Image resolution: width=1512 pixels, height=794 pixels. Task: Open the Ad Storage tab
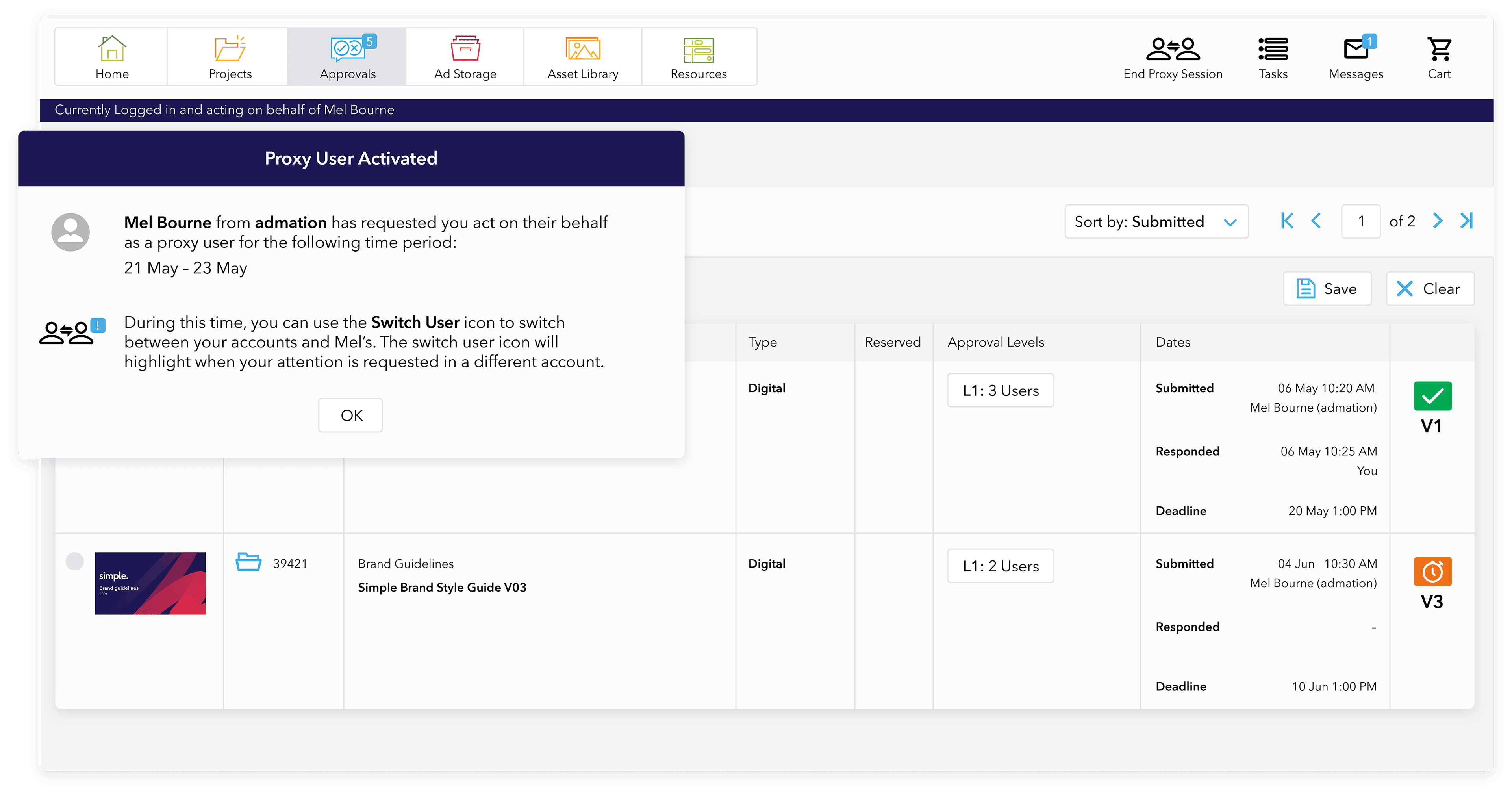click(465, 57)
